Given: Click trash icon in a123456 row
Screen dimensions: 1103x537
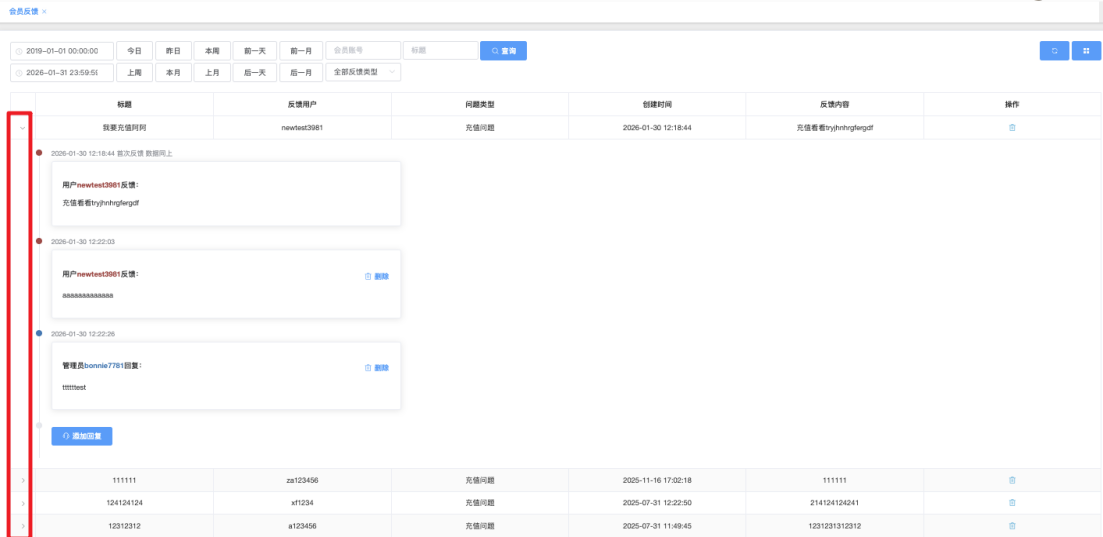Looking at the screenshot, I should 1012,525.
